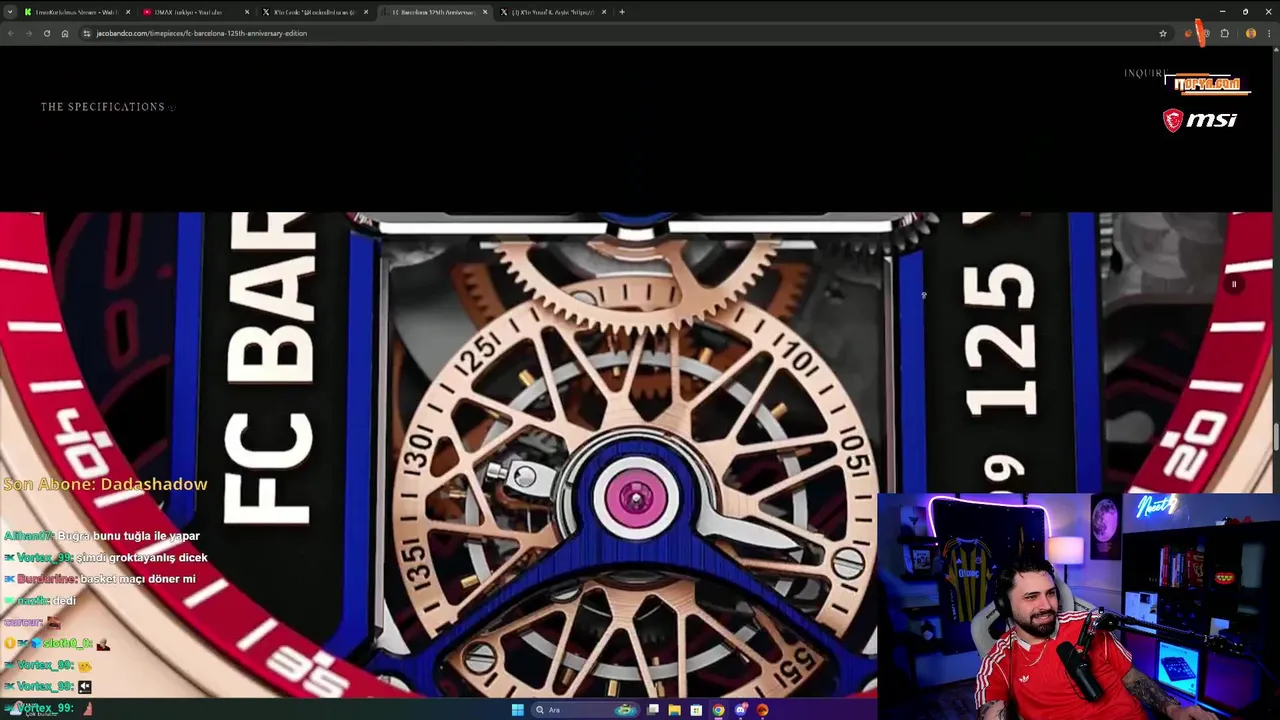This screenshot has height=720, width=1280.
Task: Switch to the last X tab
Action: coord(552,12)
